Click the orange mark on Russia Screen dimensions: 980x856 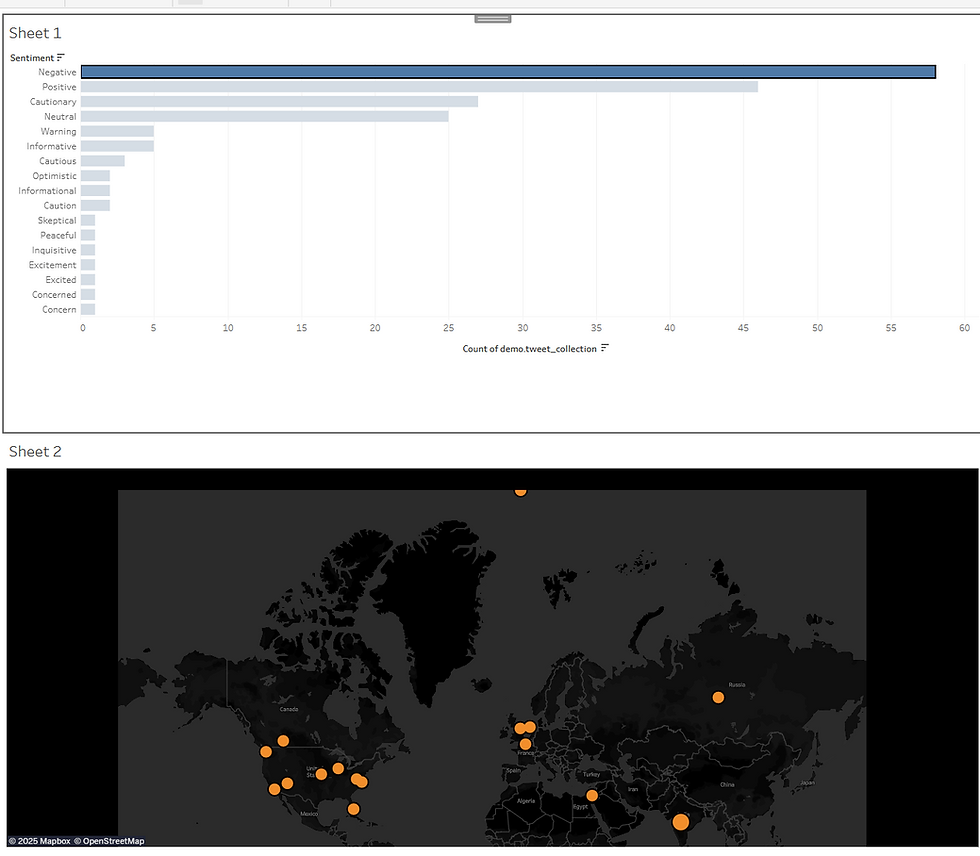pyautogui.click(x=718, y=697)
